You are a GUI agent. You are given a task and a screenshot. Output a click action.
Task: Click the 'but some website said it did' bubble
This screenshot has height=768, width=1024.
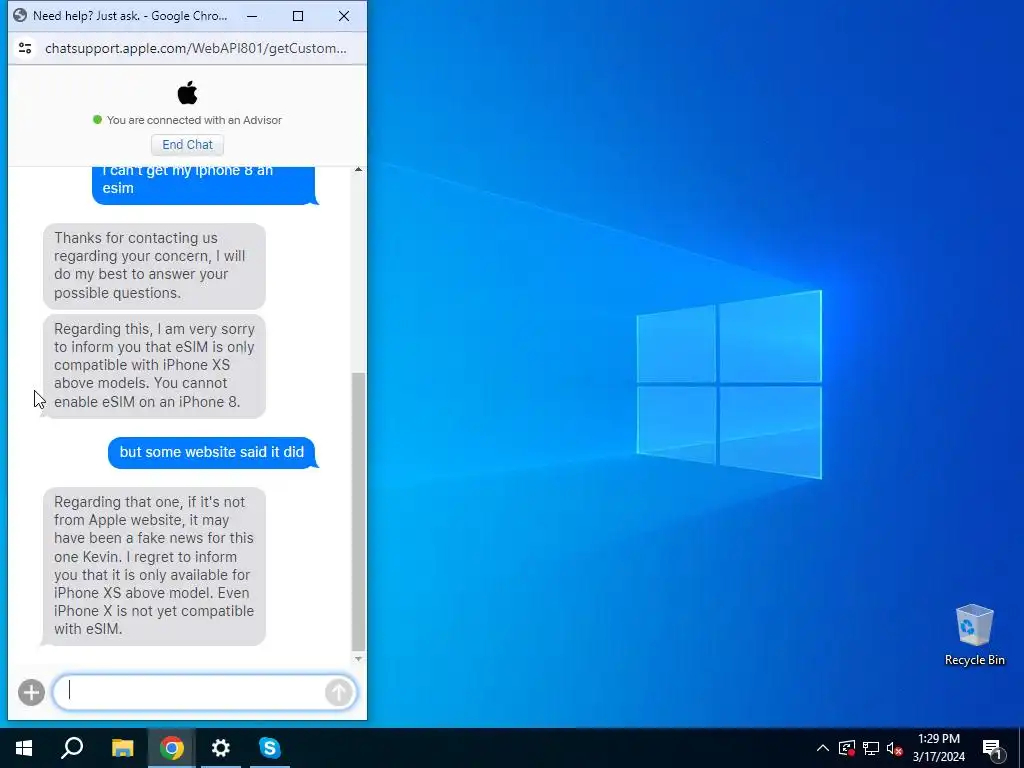(x=212, y=452)
